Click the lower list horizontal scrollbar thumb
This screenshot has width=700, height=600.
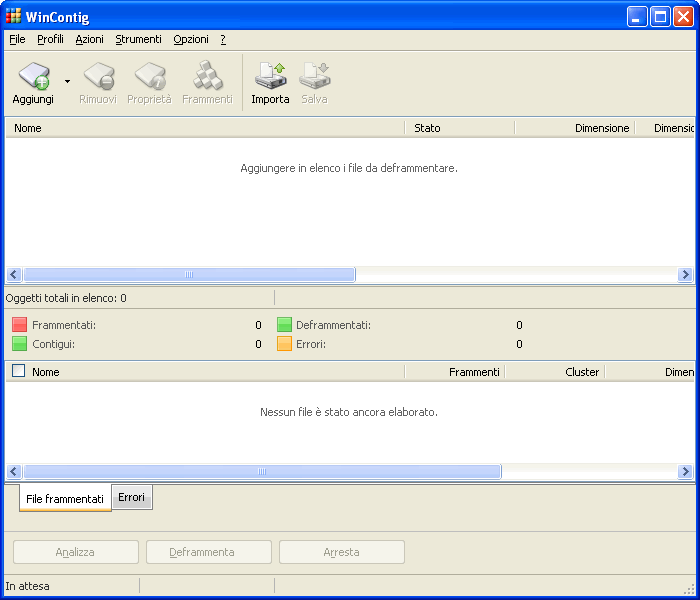(x=262, y=471)
